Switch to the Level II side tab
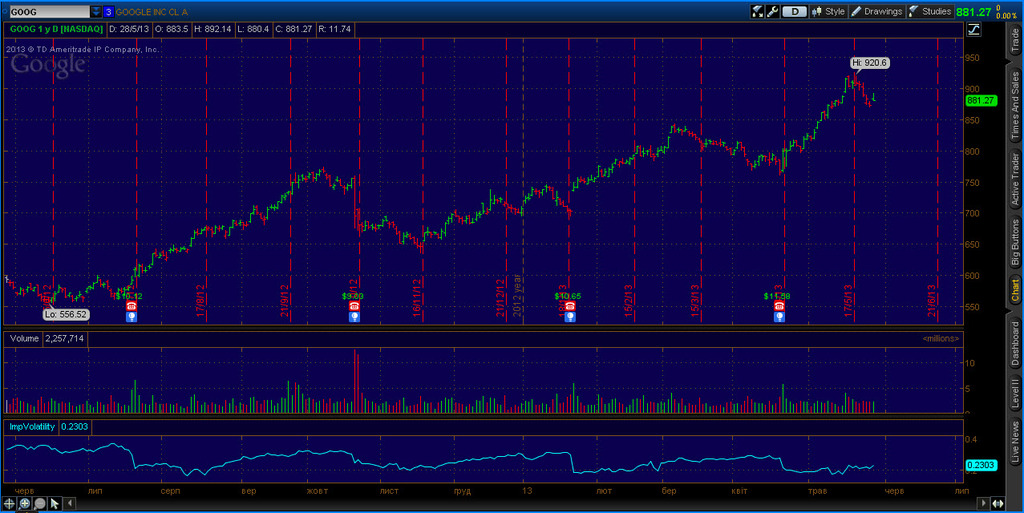This screenshot has width=1024, height=513. tap(1016, 394)
